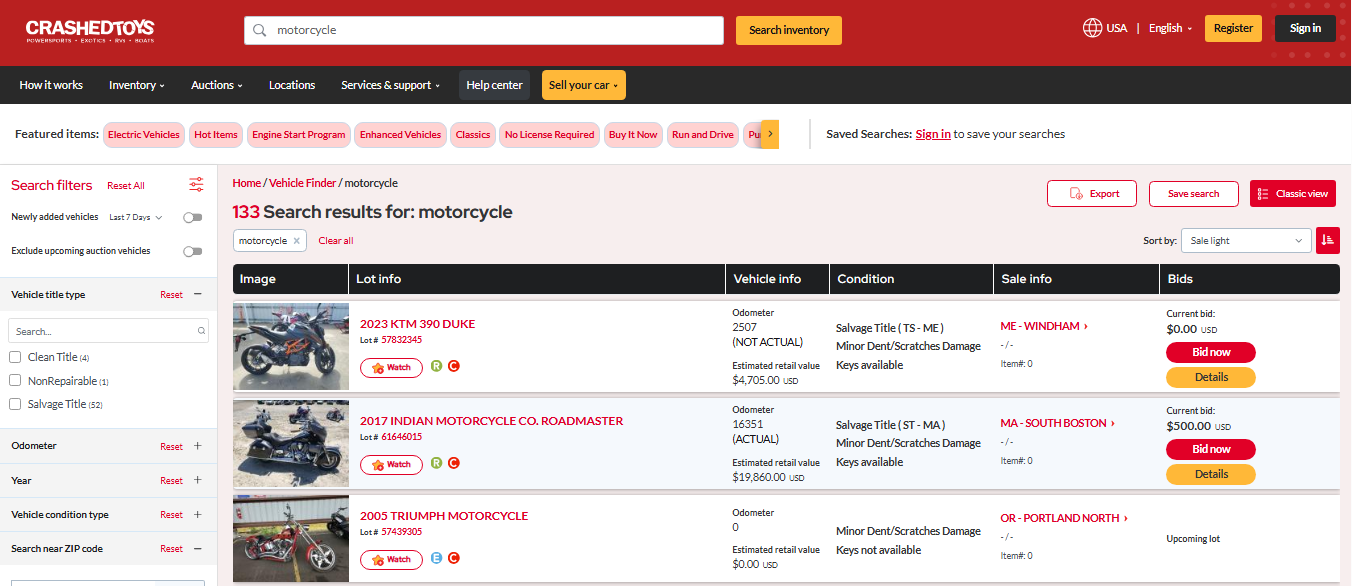Collapse the Vehicle title type section
Image resolution: width=1352 pixels, height=586 pixels.
click(197, 294)
